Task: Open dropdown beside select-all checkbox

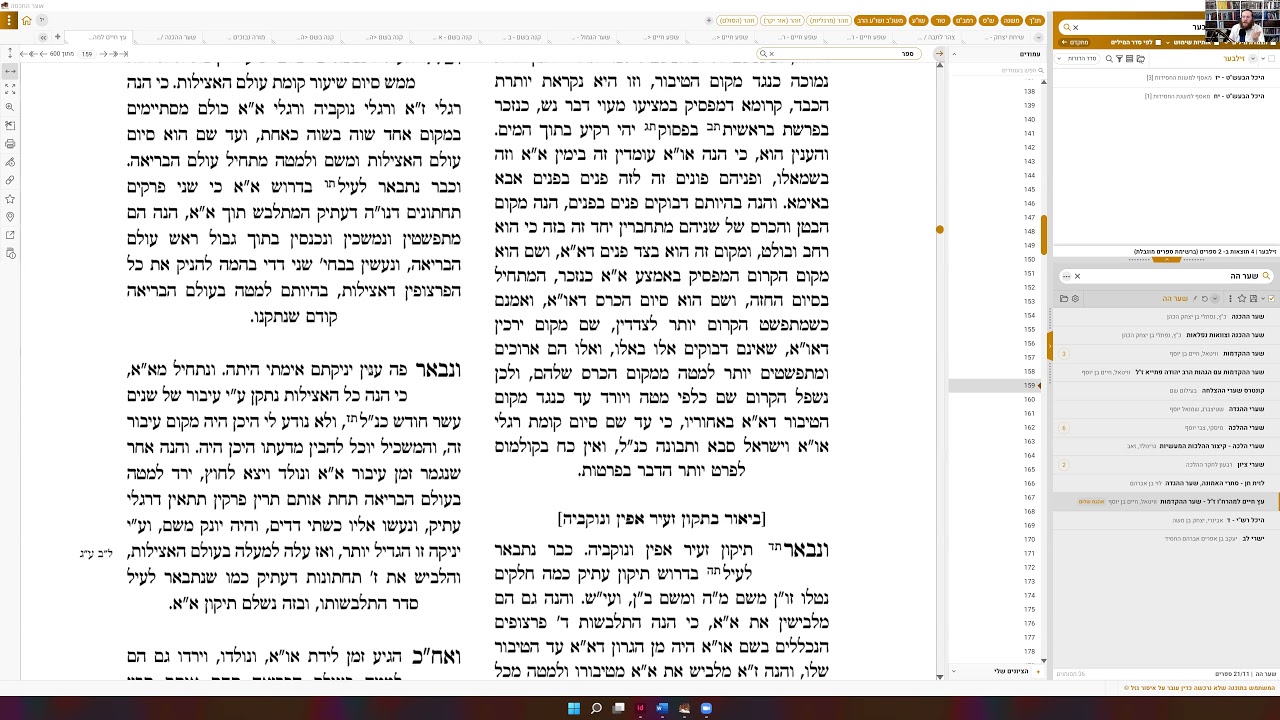Action: click(1261, 298)
